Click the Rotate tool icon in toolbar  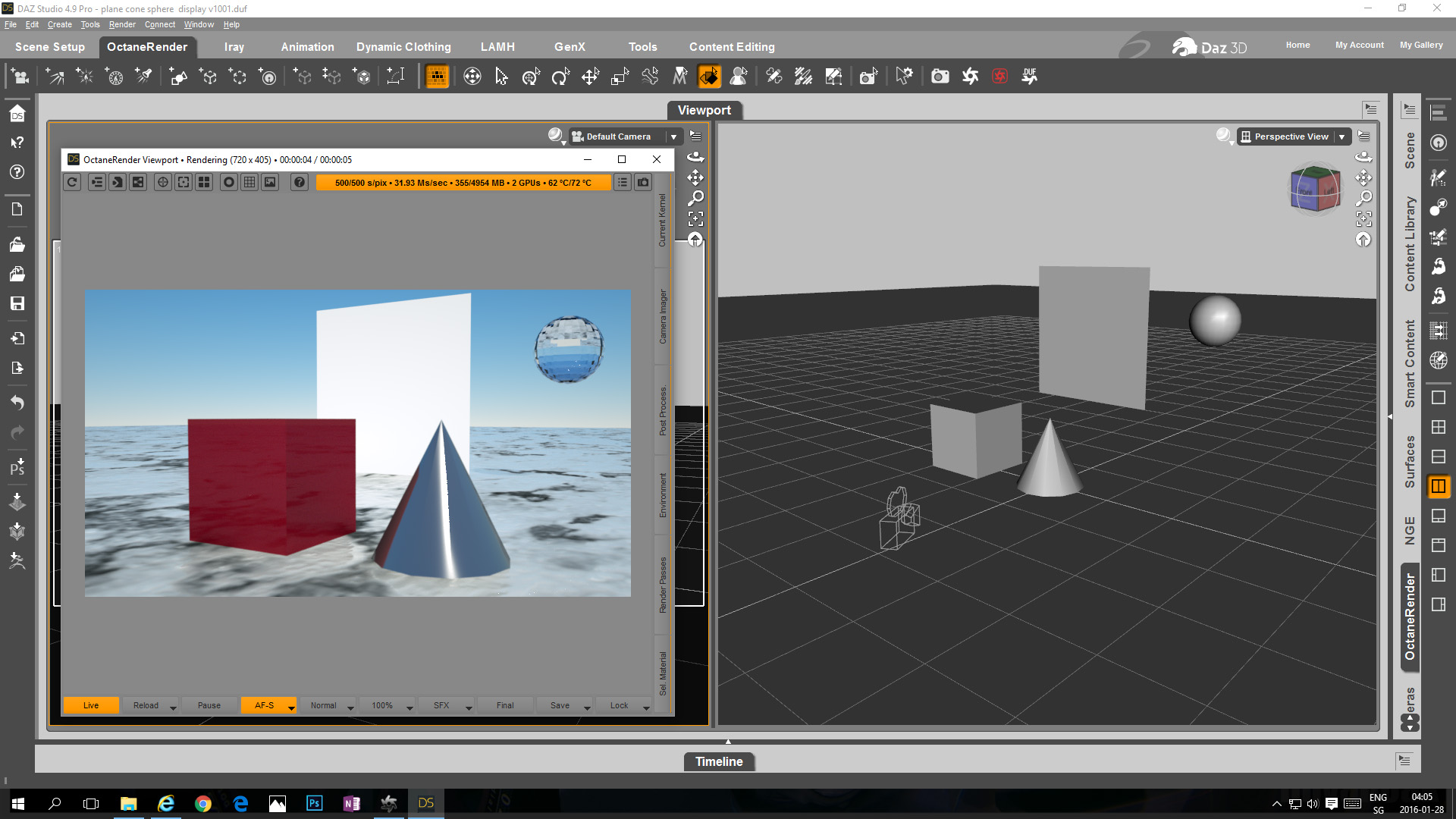coord(560,77)
